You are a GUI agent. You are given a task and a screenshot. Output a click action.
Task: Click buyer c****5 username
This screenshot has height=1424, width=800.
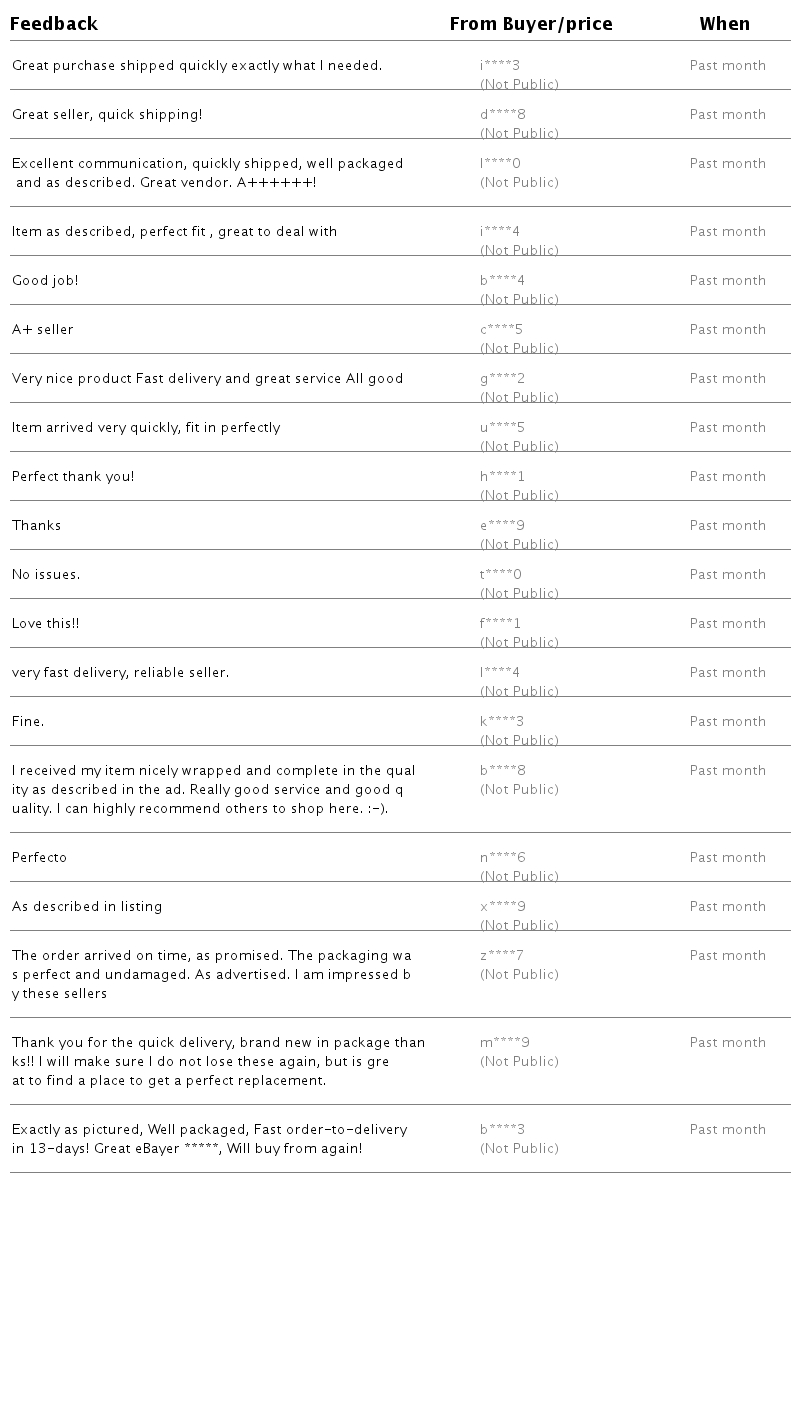[501, 330]
